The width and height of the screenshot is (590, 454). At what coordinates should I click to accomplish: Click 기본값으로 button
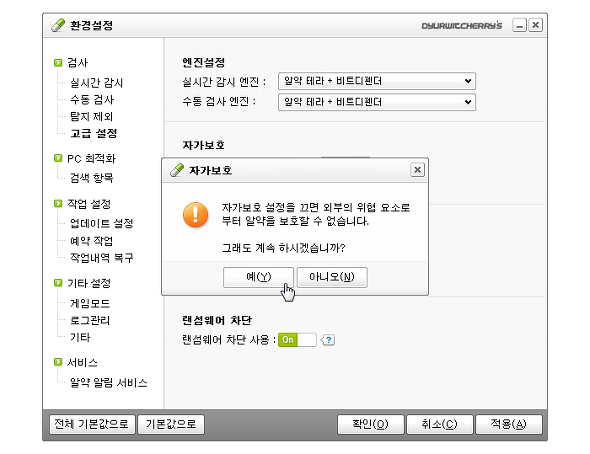pos(171,424)
